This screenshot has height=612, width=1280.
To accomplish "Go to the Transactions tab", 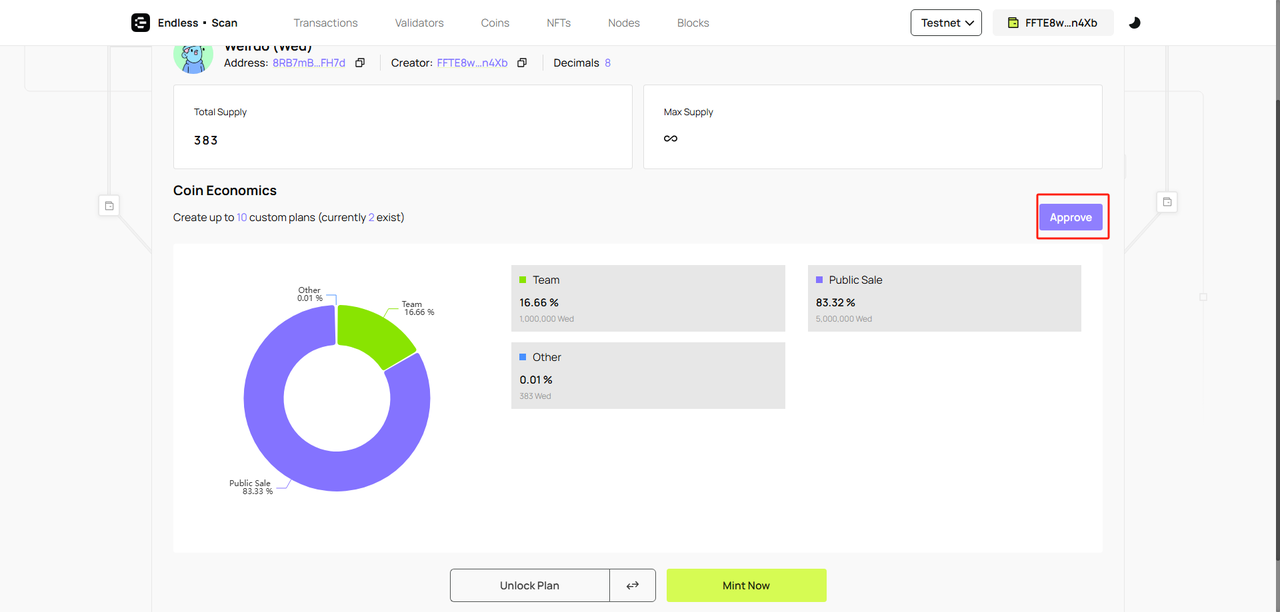I will (325, 23).
